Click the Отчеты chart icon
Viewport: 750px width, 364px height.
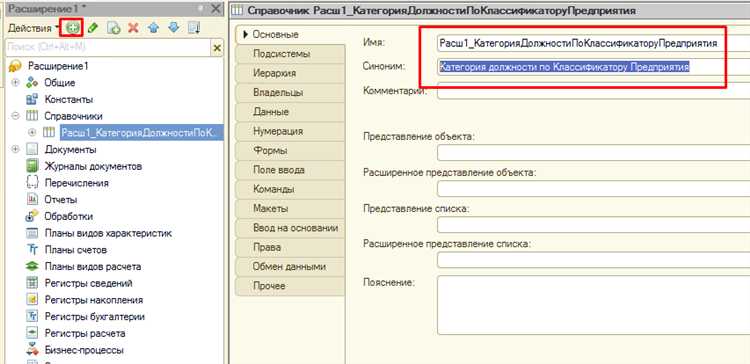(x=32, y=200)
